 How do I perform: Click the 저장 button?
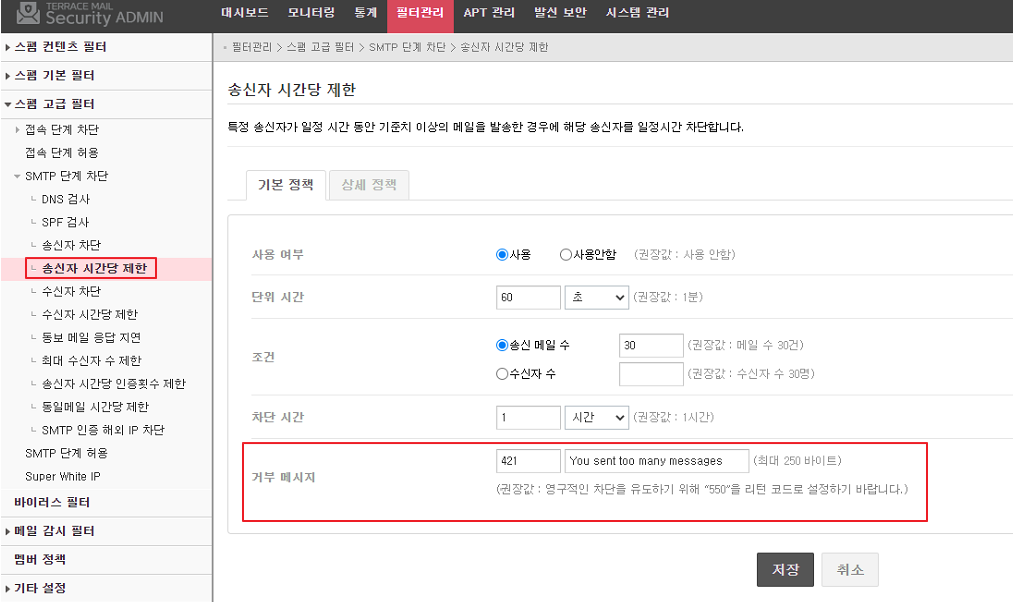[x=785, y=569]
